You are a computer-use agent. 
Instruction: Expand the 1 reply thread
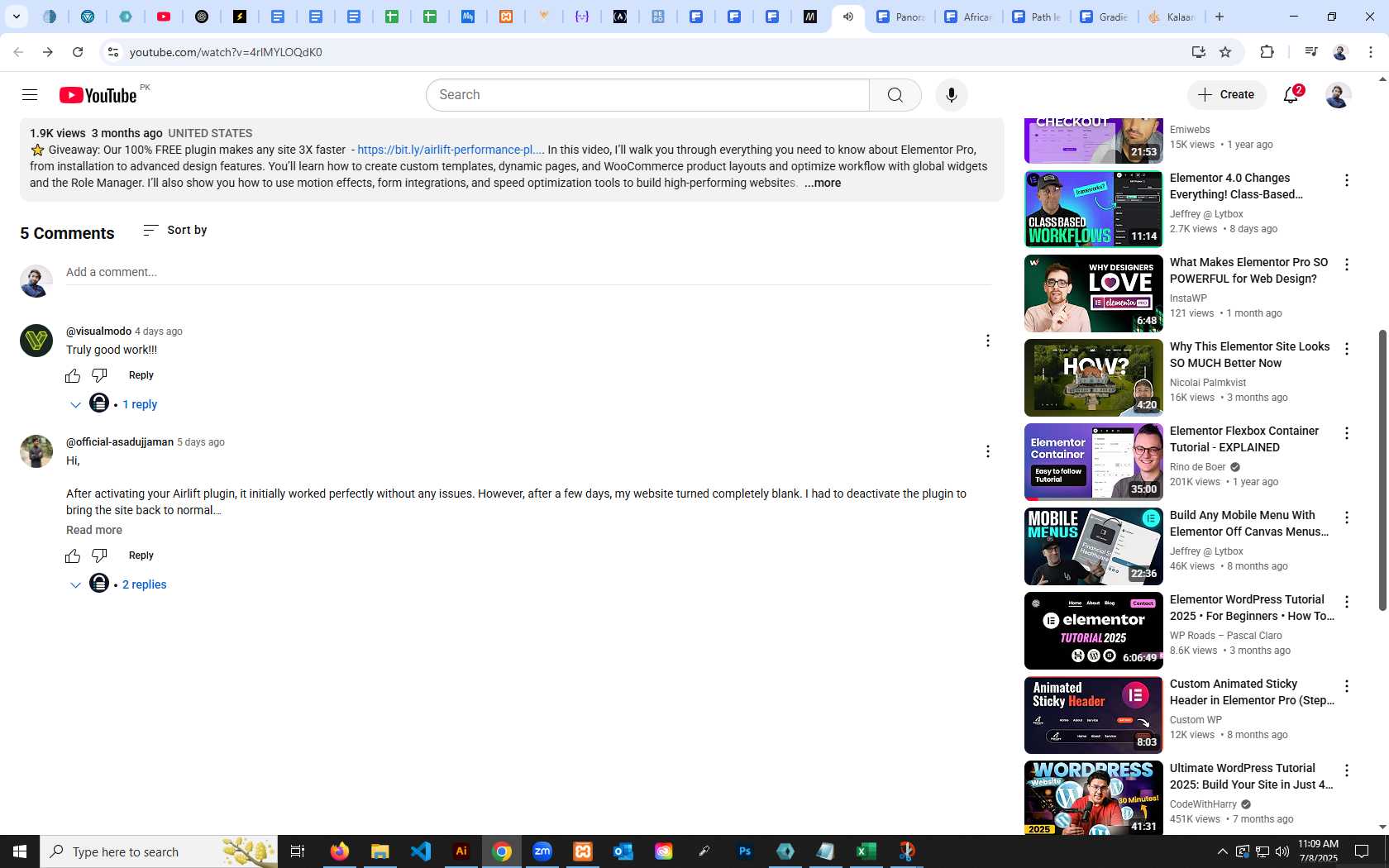113,404
